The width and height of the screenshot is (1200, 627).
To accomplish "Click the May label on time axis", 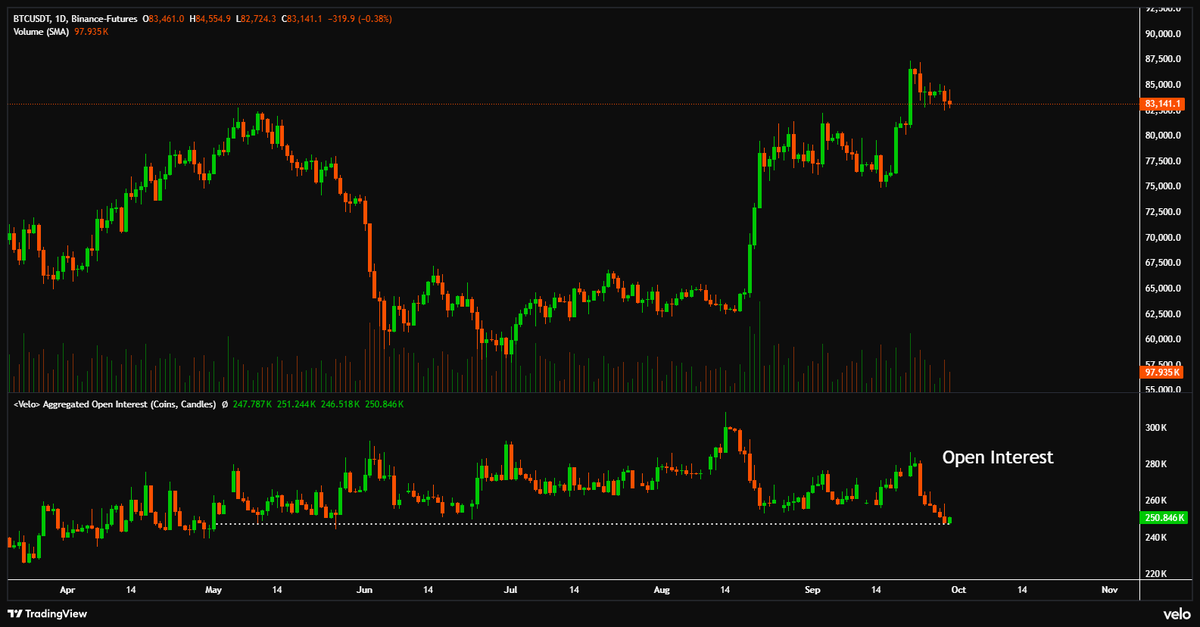I will coord(212,591).
